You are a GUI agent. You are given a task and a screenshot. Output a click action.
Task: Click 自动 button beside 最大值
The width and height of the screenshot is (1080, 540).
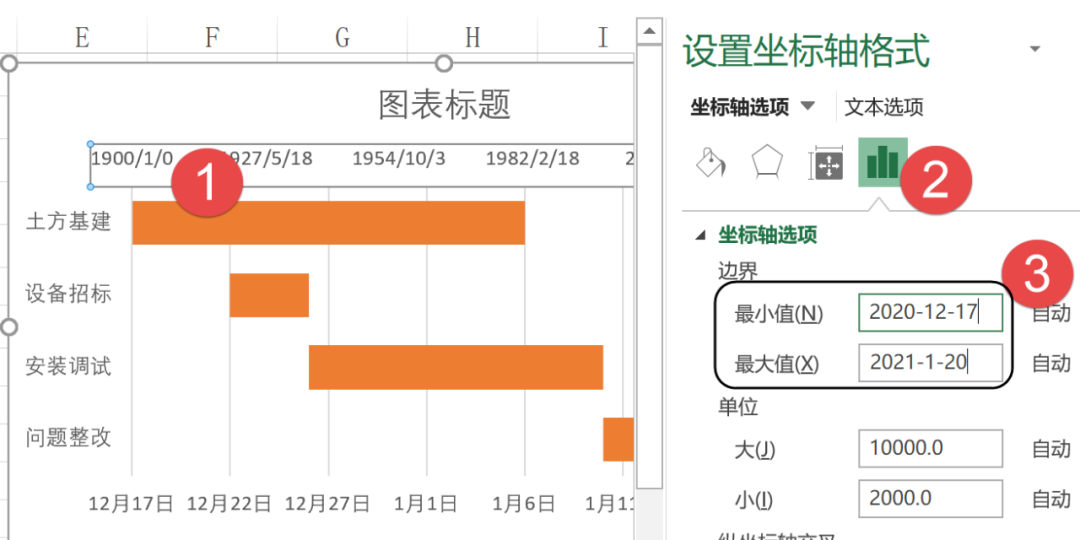[x=1052, y=362]
